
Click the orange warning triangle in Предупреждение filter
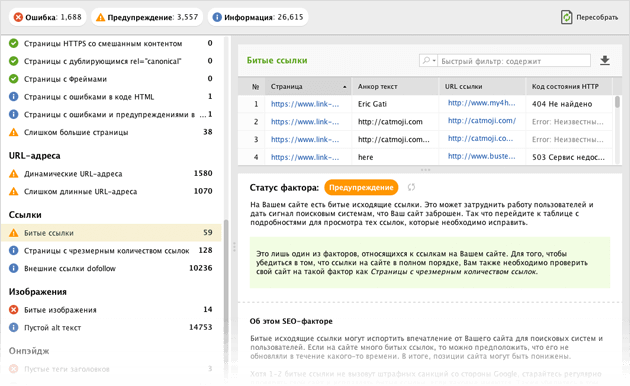point(100,17)
